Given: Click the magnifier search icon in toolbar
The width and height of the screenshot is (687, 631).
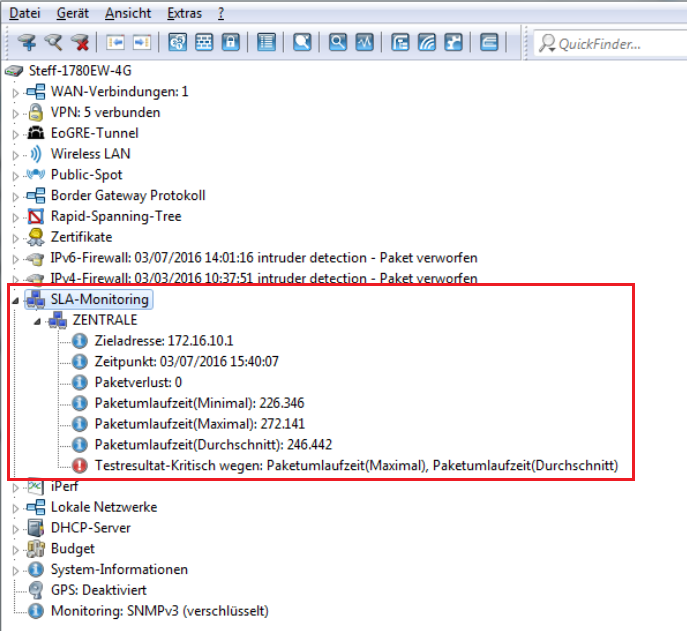Looking at the screenshot, I should tap(338, 43).
